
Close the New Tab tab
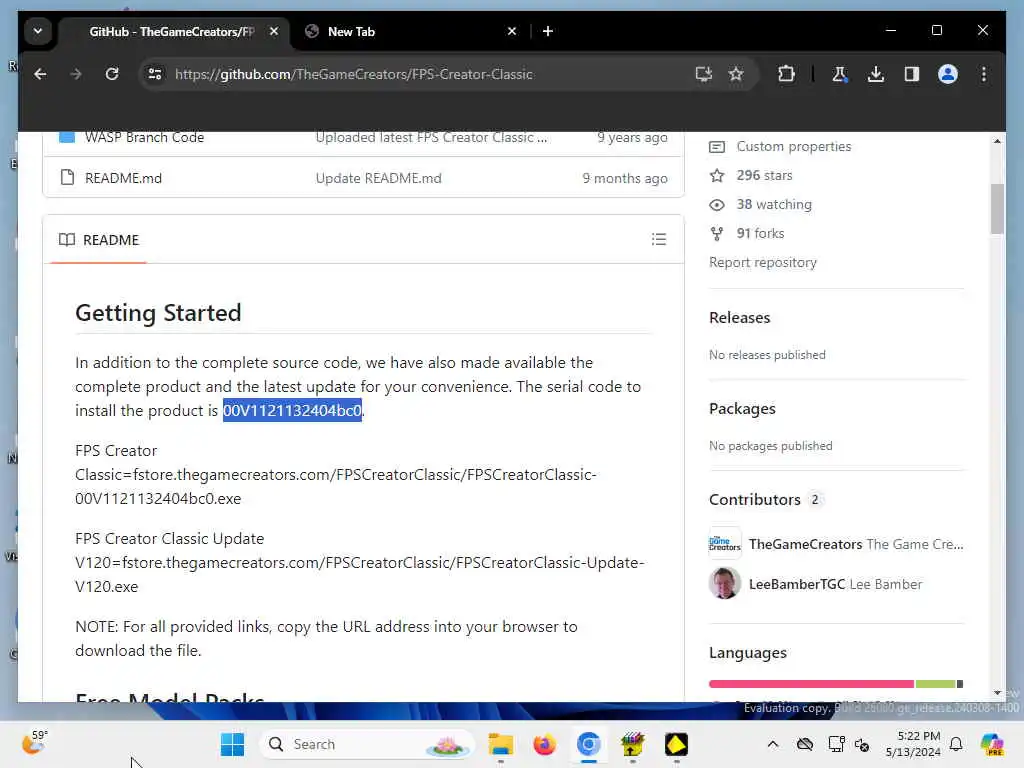click(512, 31)
